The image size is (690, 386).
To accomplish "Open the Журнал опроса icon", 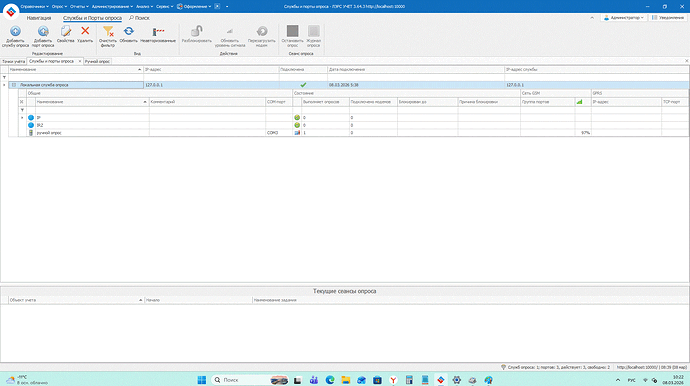I will pos(314,31).
